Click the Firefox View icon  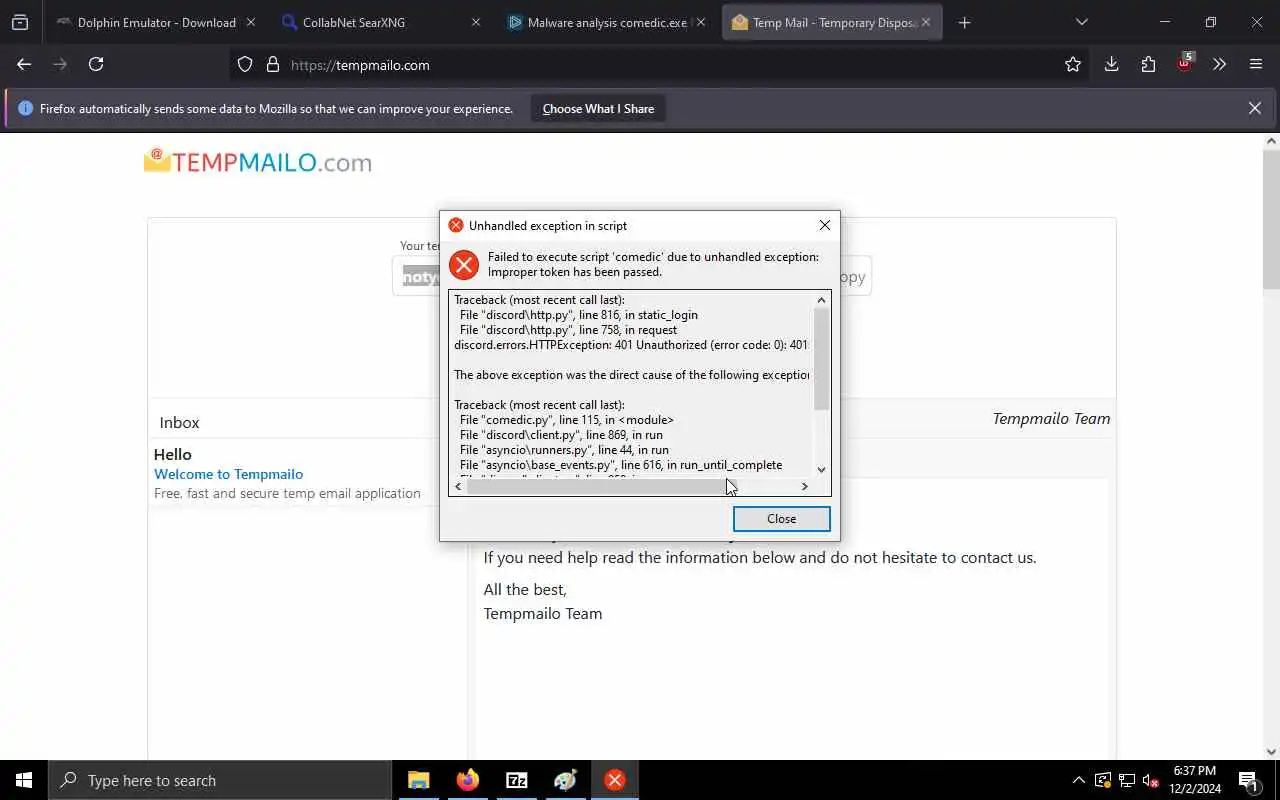tap(20, 22)
